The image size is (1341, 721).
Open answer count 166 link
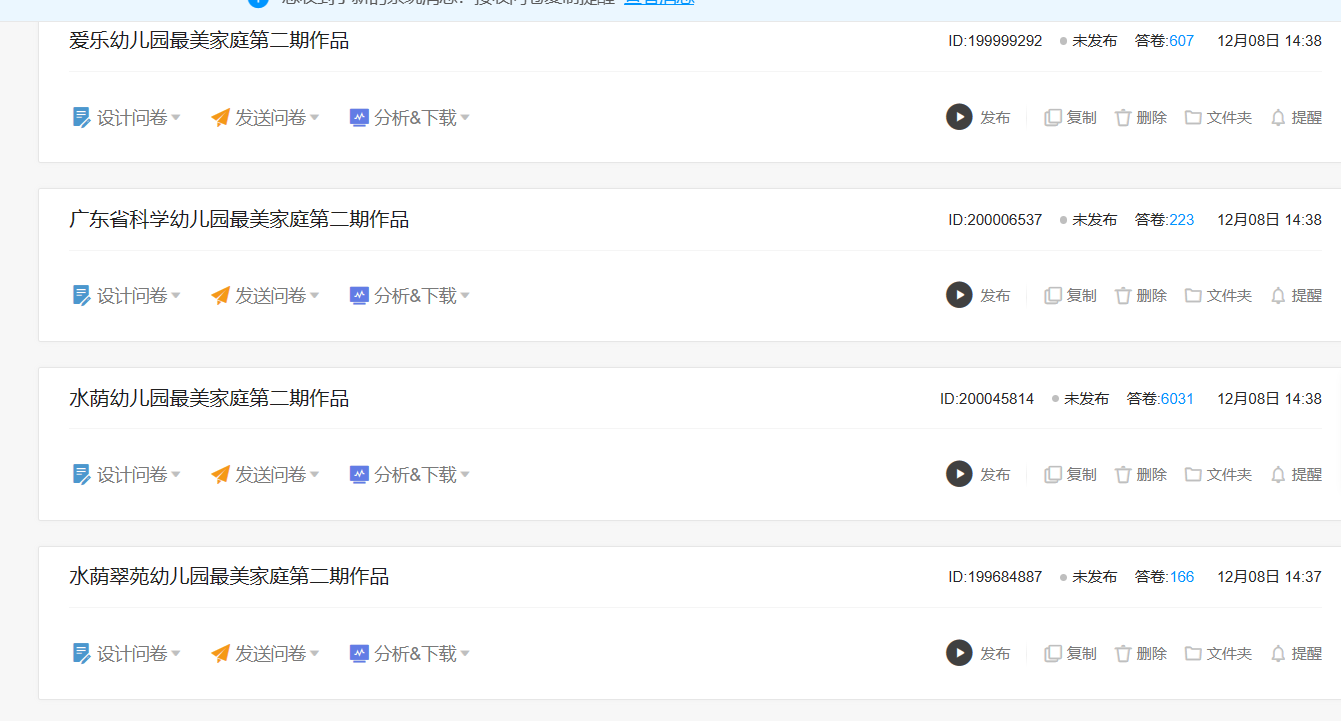[x=1181, y=577]
